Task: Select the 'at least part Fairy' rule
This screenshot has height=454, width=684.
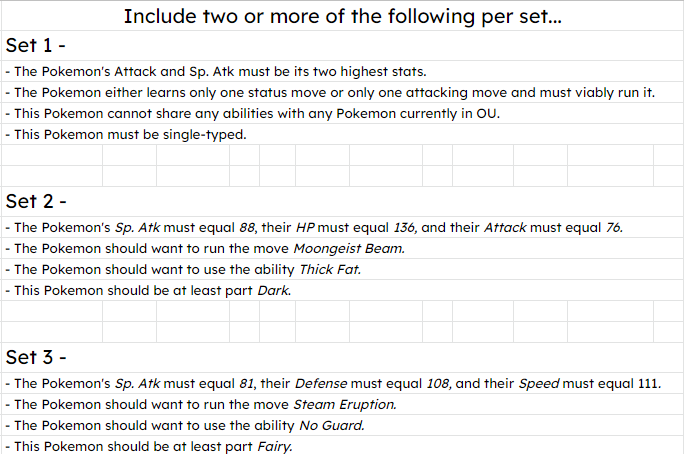Action: 149,446
